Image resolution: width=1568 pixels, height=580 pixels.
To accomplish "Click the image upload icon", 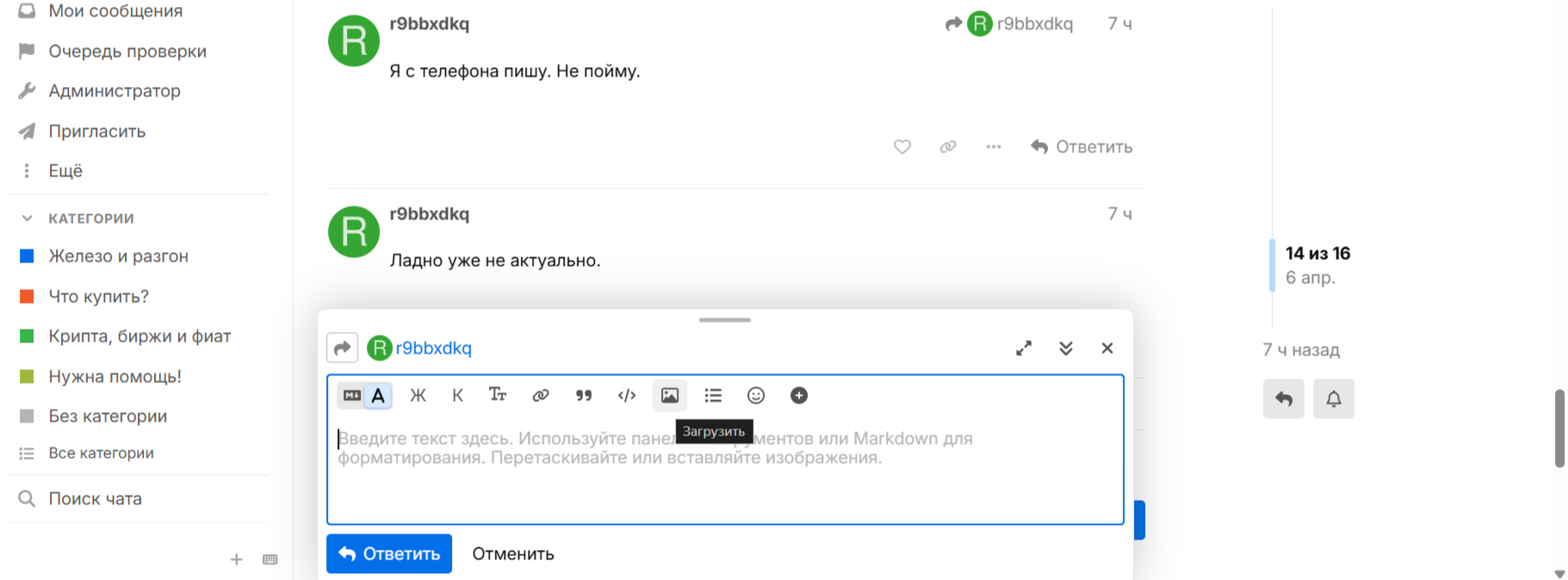I will [x=670, y=396].
